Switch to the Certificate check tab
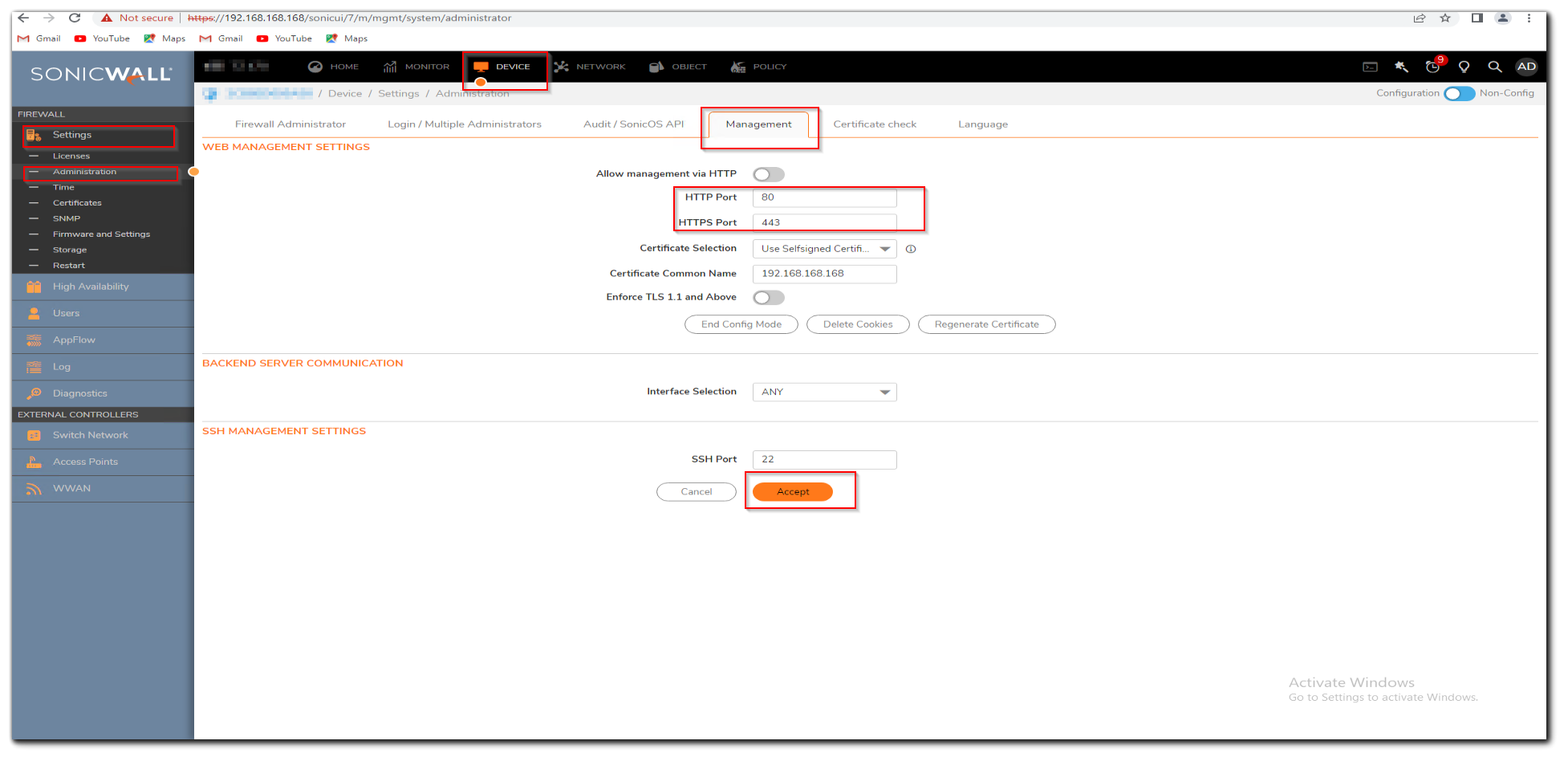Viewport: 1568px width, 761px height. coord(875,124)
